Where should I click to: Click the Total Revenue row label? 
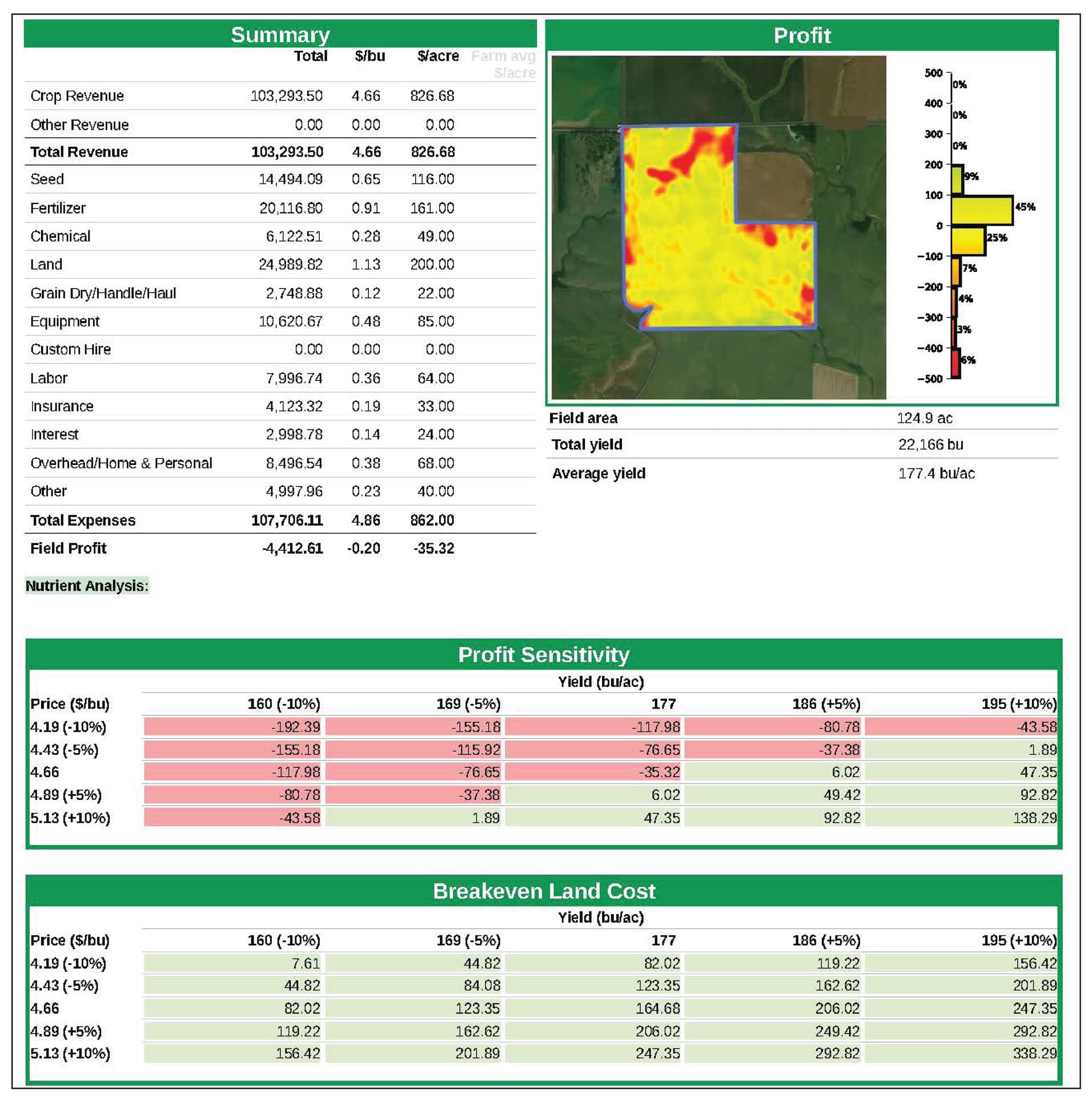click(79, 152)
